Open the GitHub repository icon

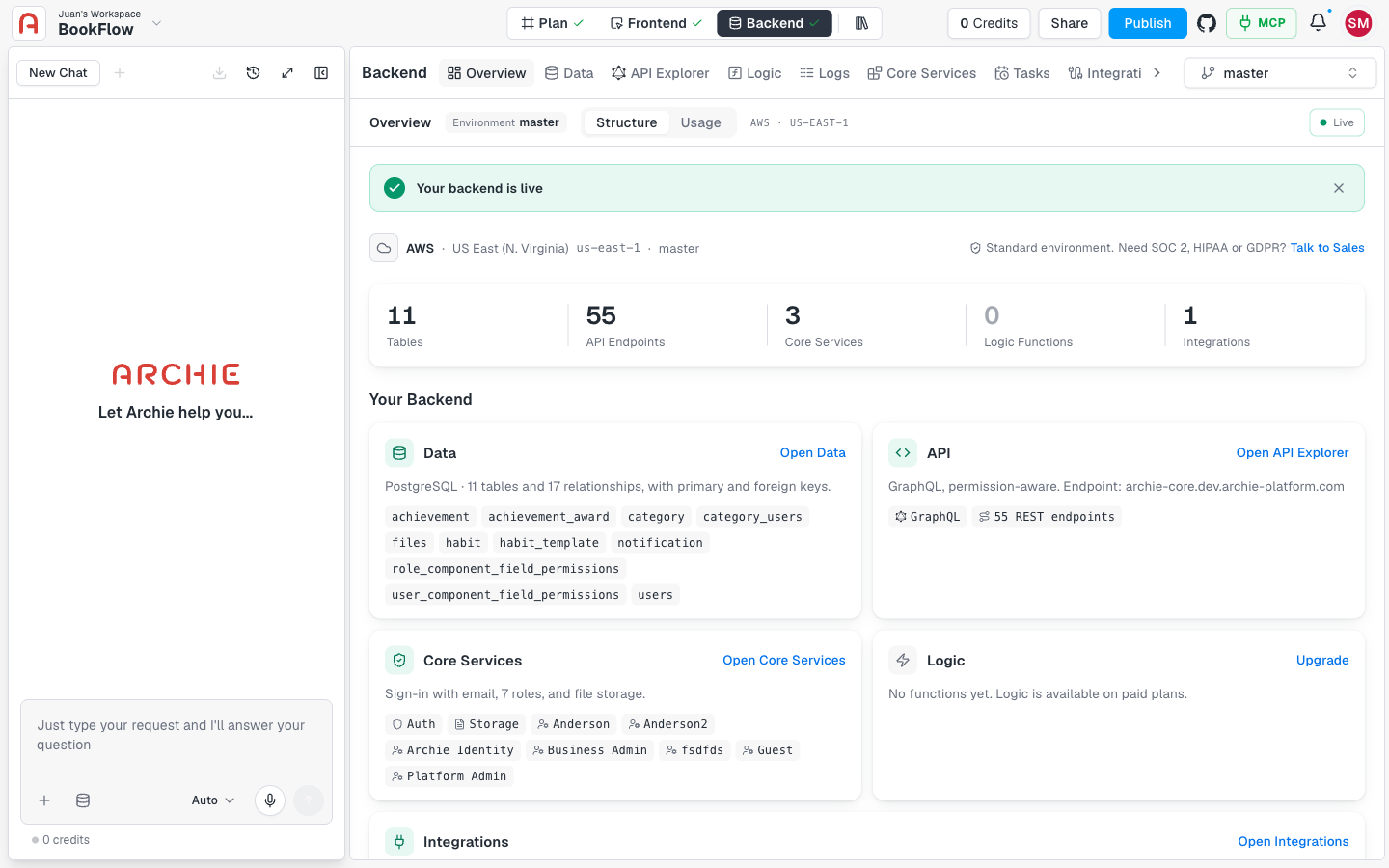point(1207,23)
